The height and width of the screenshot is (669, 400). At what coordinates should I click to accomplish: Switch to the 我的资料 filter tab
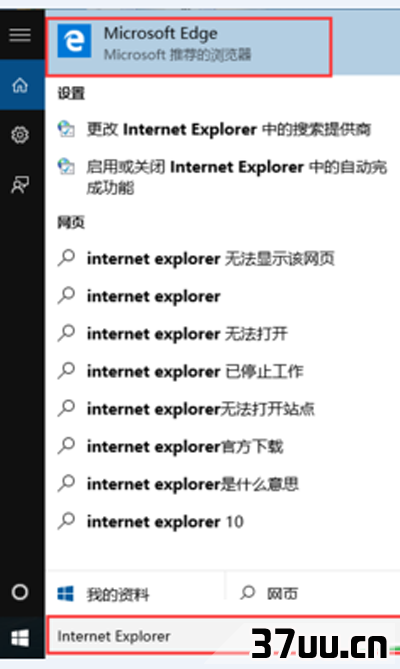pyautogui.click(x=135, y=593)
